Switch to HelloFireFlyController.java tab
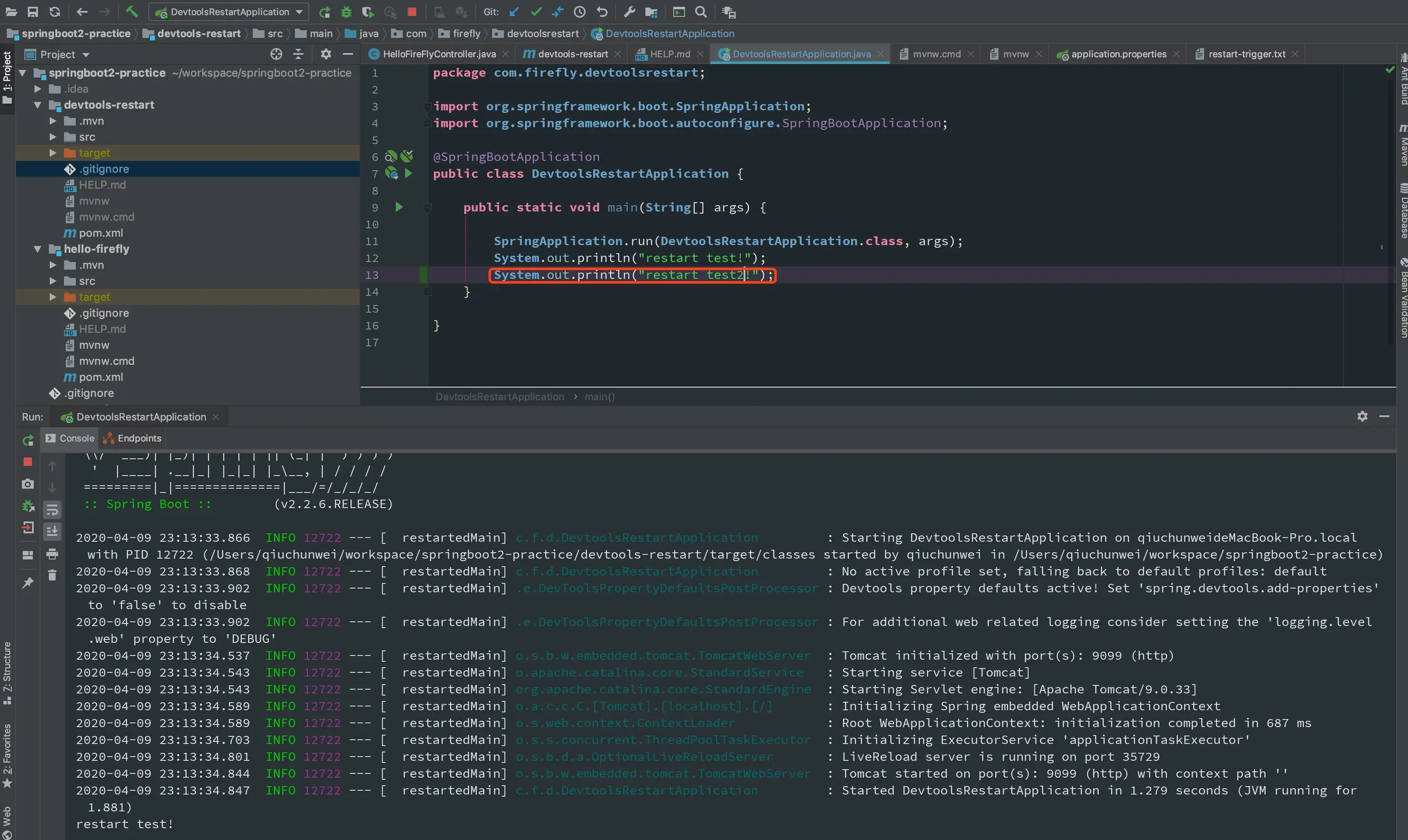 (x=439, y=54)
